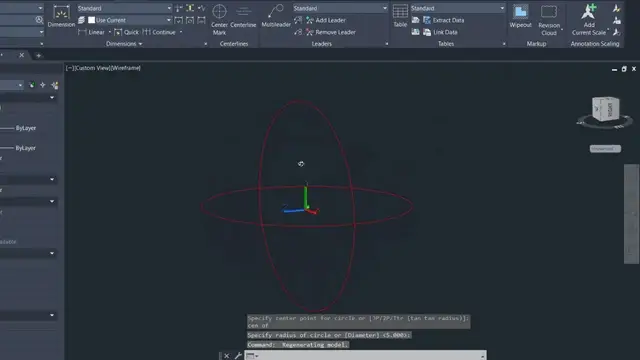The width and height of the screenshot is (640, 360).
Task: Click the ViewCube
Action: 605,109
